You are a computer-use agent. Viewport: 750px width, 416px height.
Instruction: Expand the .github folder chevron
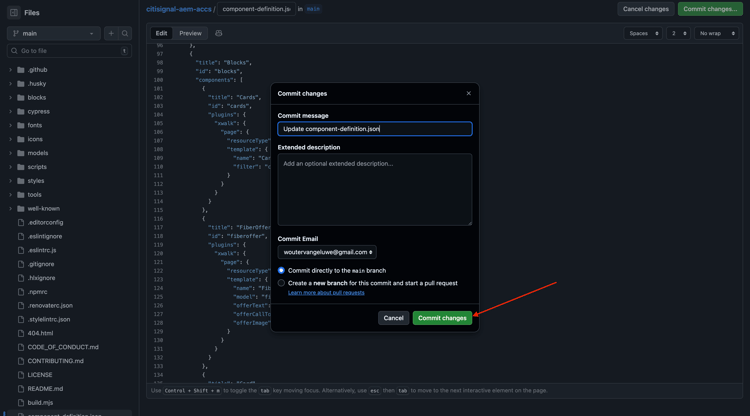pos(11,70)
